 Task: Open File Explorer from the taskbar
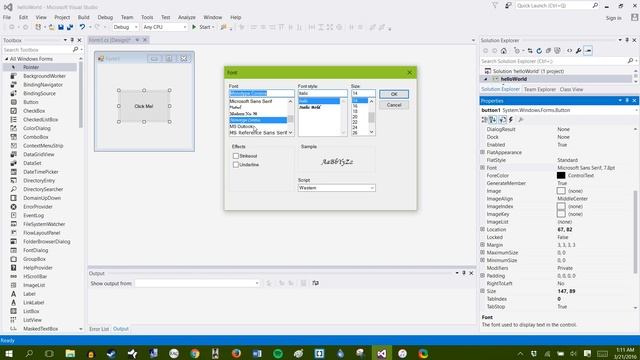(70, 353)
